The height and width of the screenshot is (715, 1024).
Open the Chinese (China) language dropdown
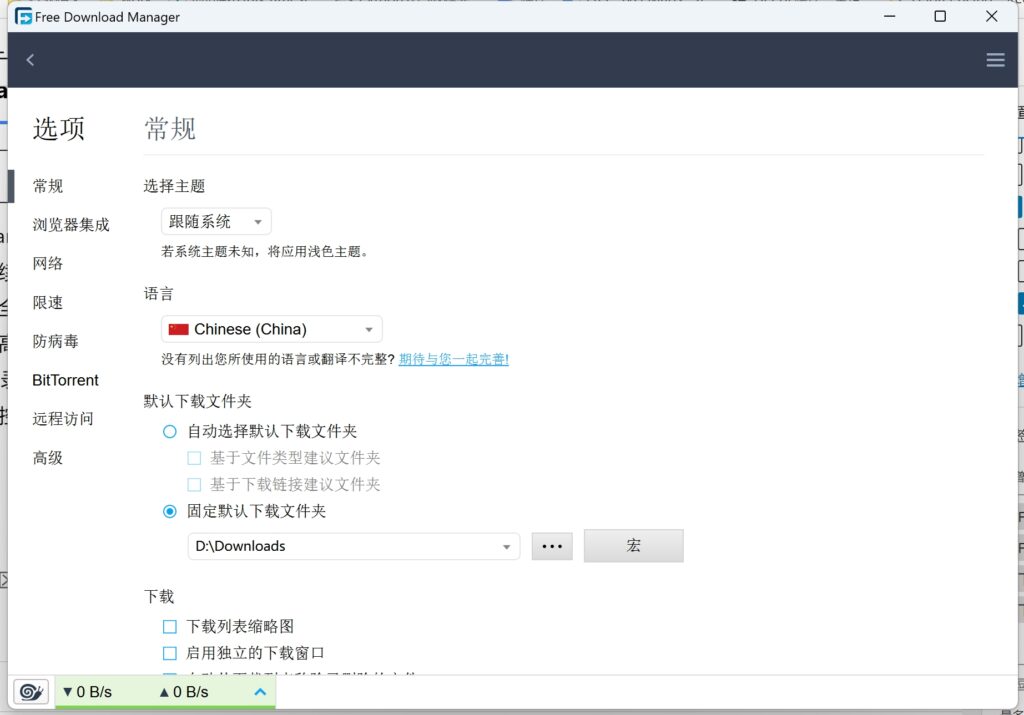[x=272, y=329]
